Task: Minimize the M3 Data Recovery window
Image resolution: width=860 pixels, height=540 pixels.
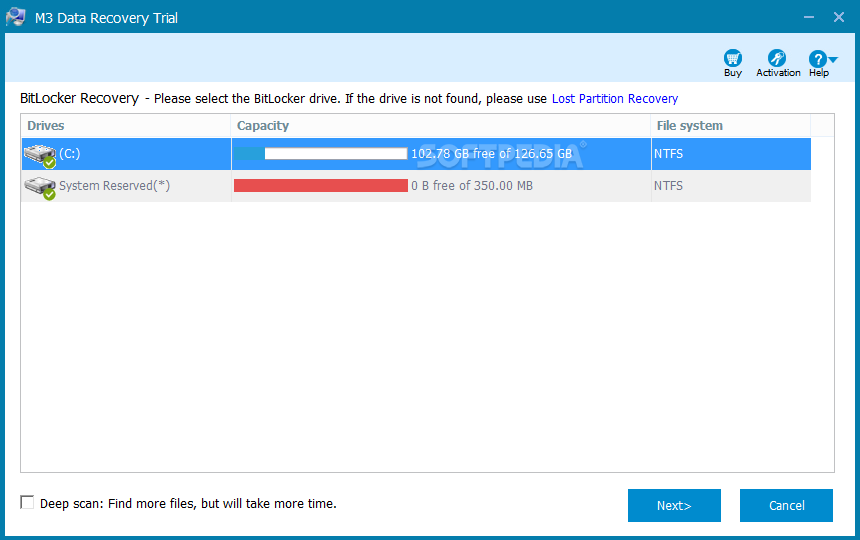Action: [808, 17]
